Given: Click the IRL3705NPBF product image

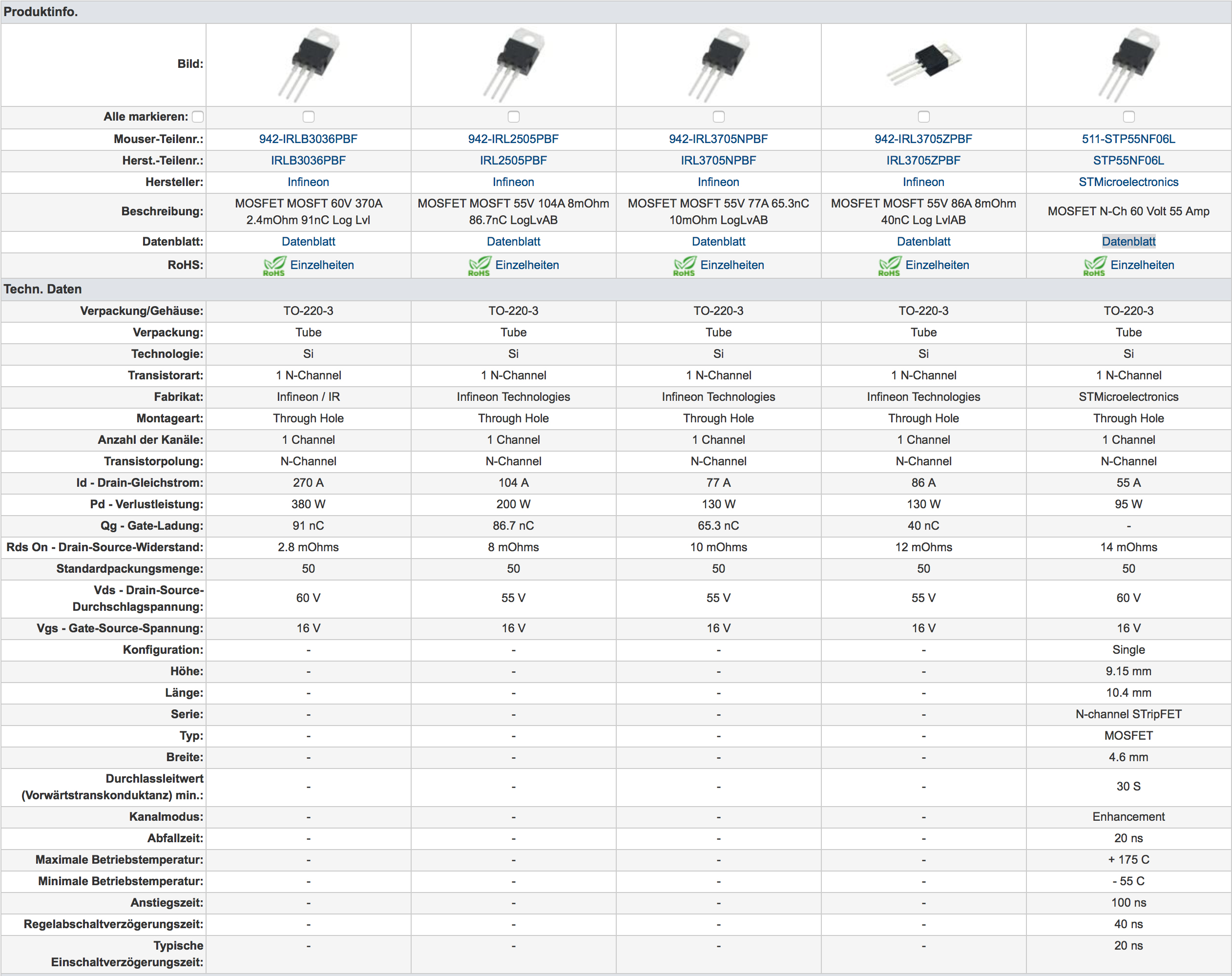Looking at the screenshot, I should point(719,64).
